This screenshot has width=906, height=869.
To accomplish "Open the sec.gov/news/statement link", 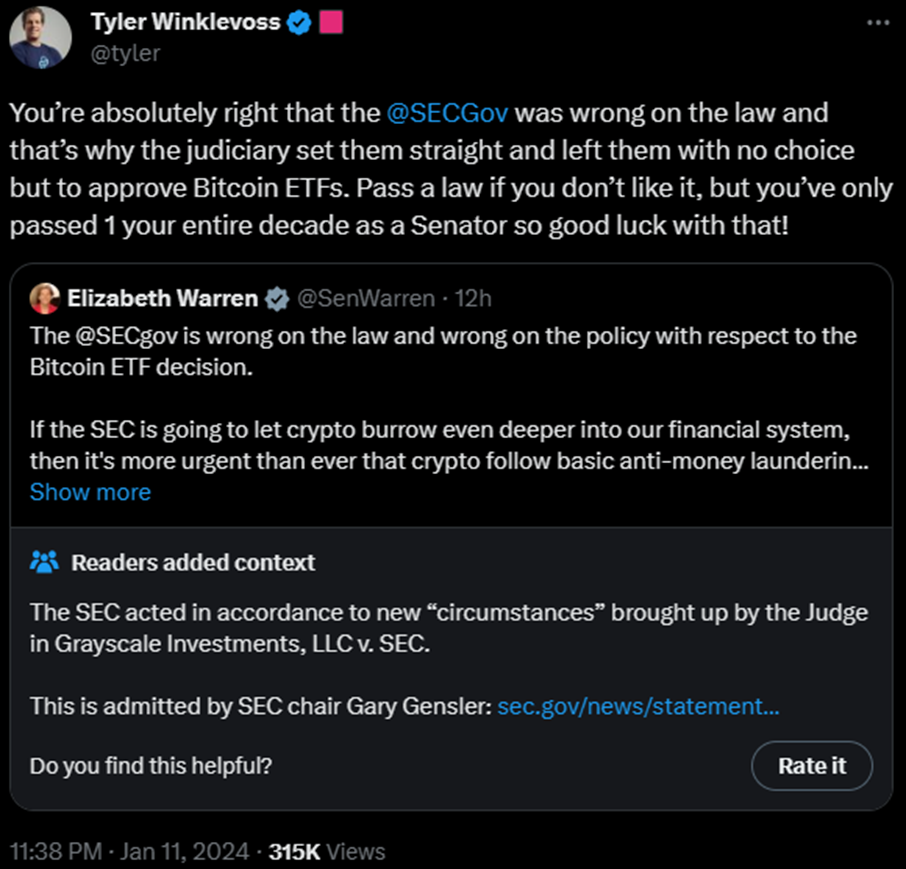I will pyautogui.click(x=638, y=706).
